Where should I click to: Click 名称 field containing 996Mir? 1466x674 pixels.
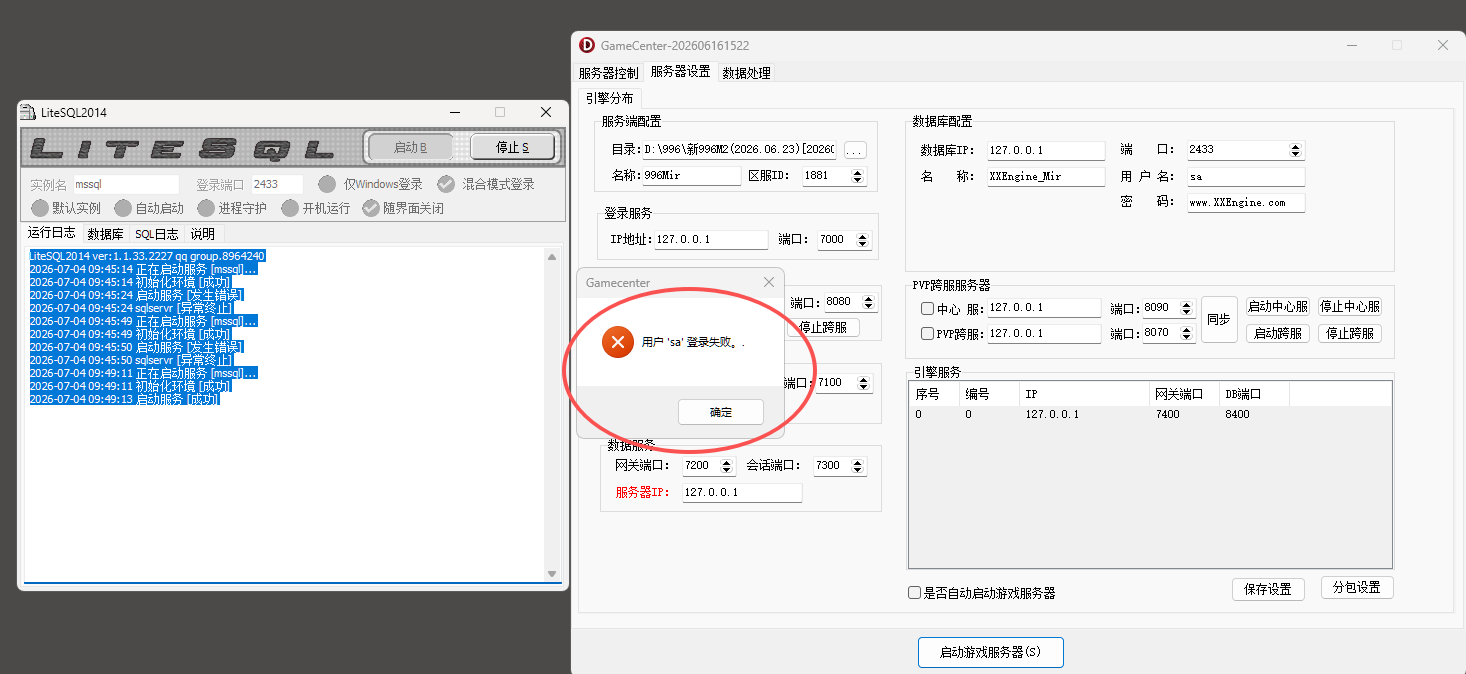[691, 176]
